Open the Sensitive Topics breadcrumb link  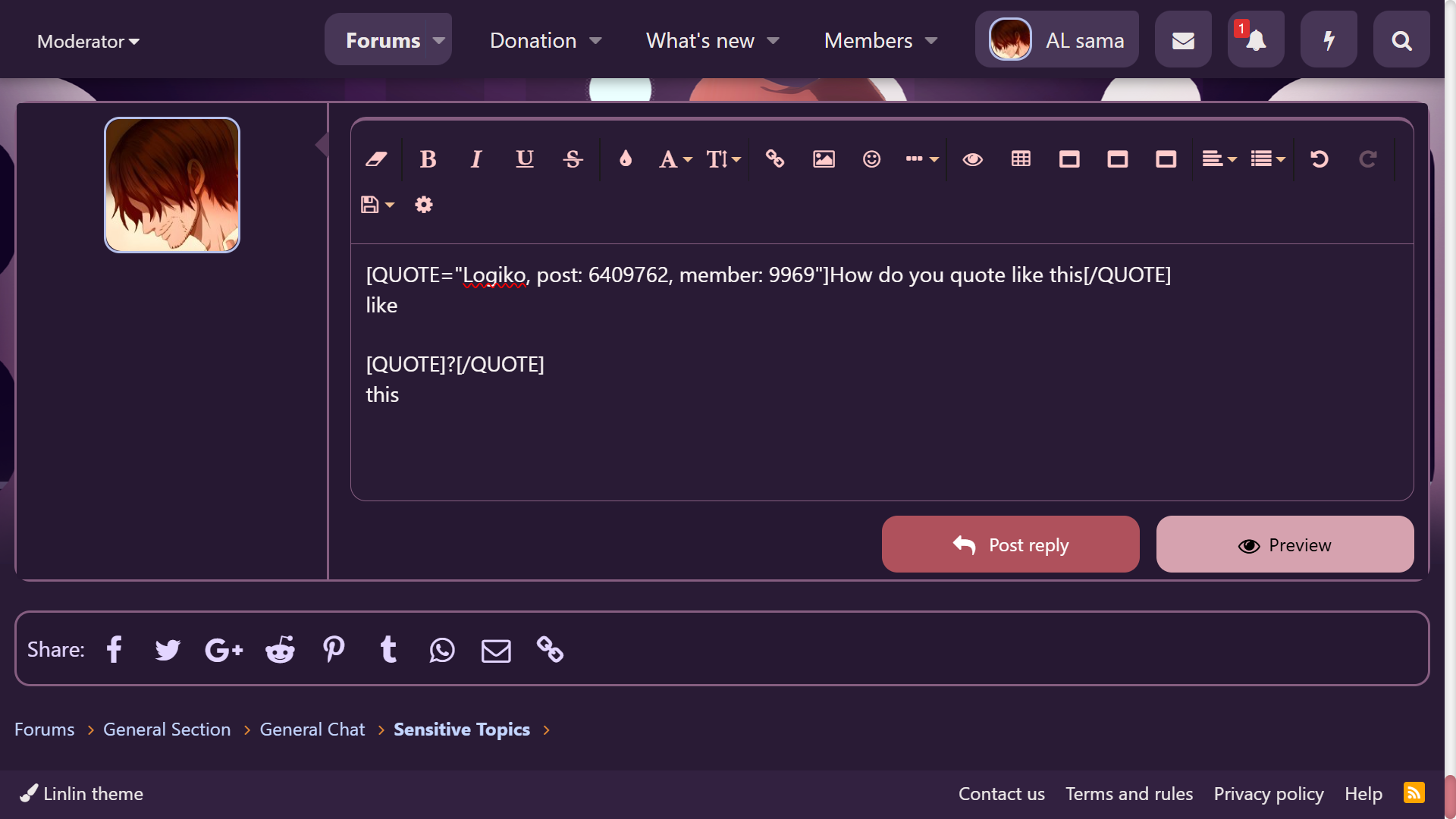(461, 730)
